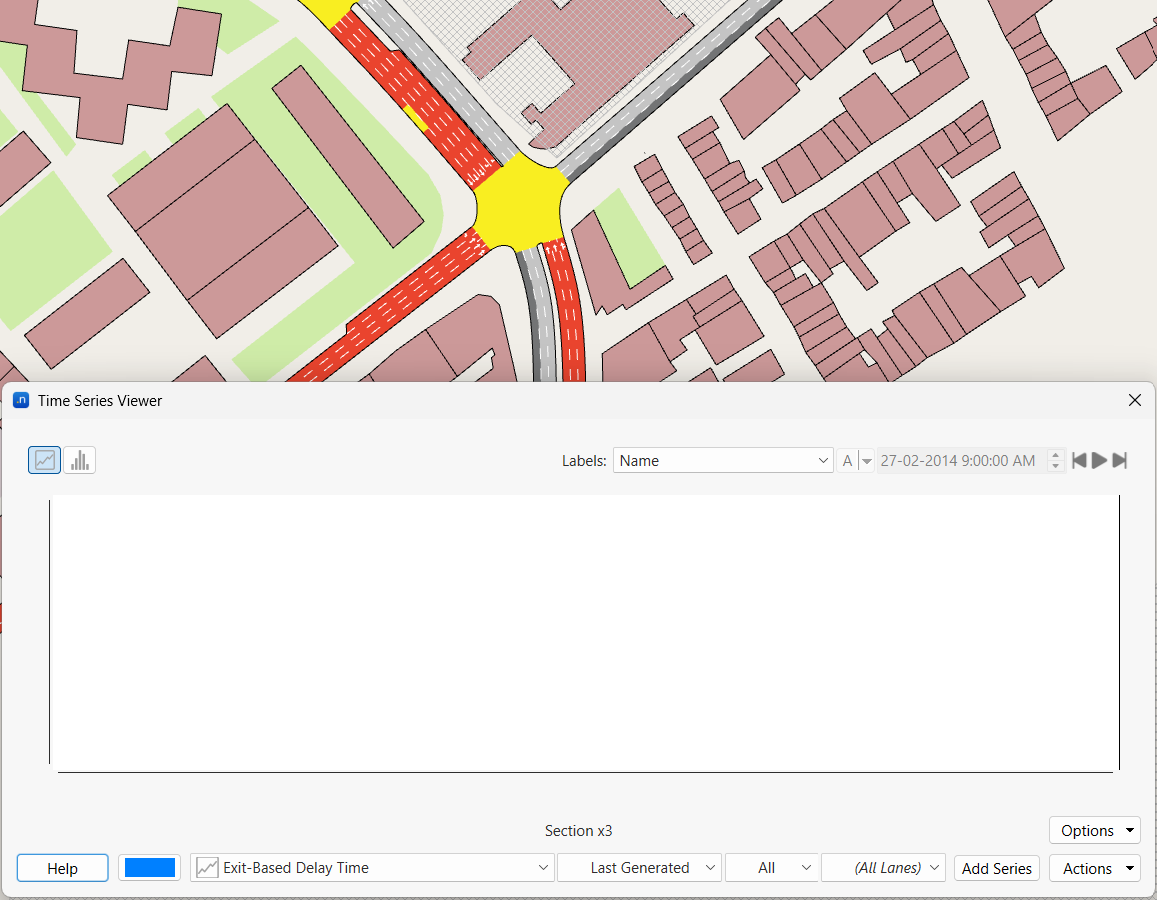
Task: Close the Time Series Viewer window
Action: [1134, 400]
